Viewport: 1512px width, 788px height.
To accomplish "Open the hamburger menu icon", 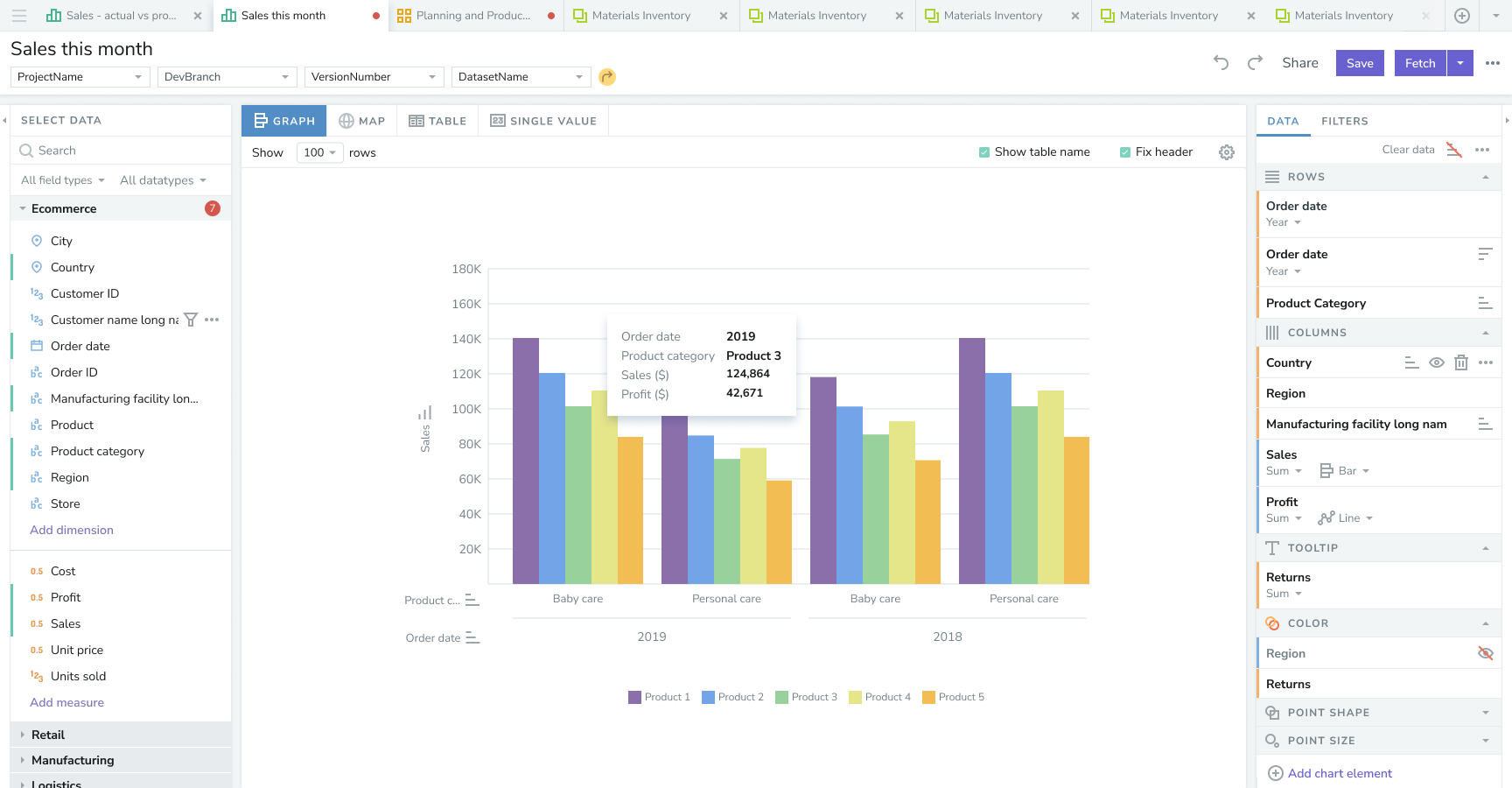I will click(19, 16).
